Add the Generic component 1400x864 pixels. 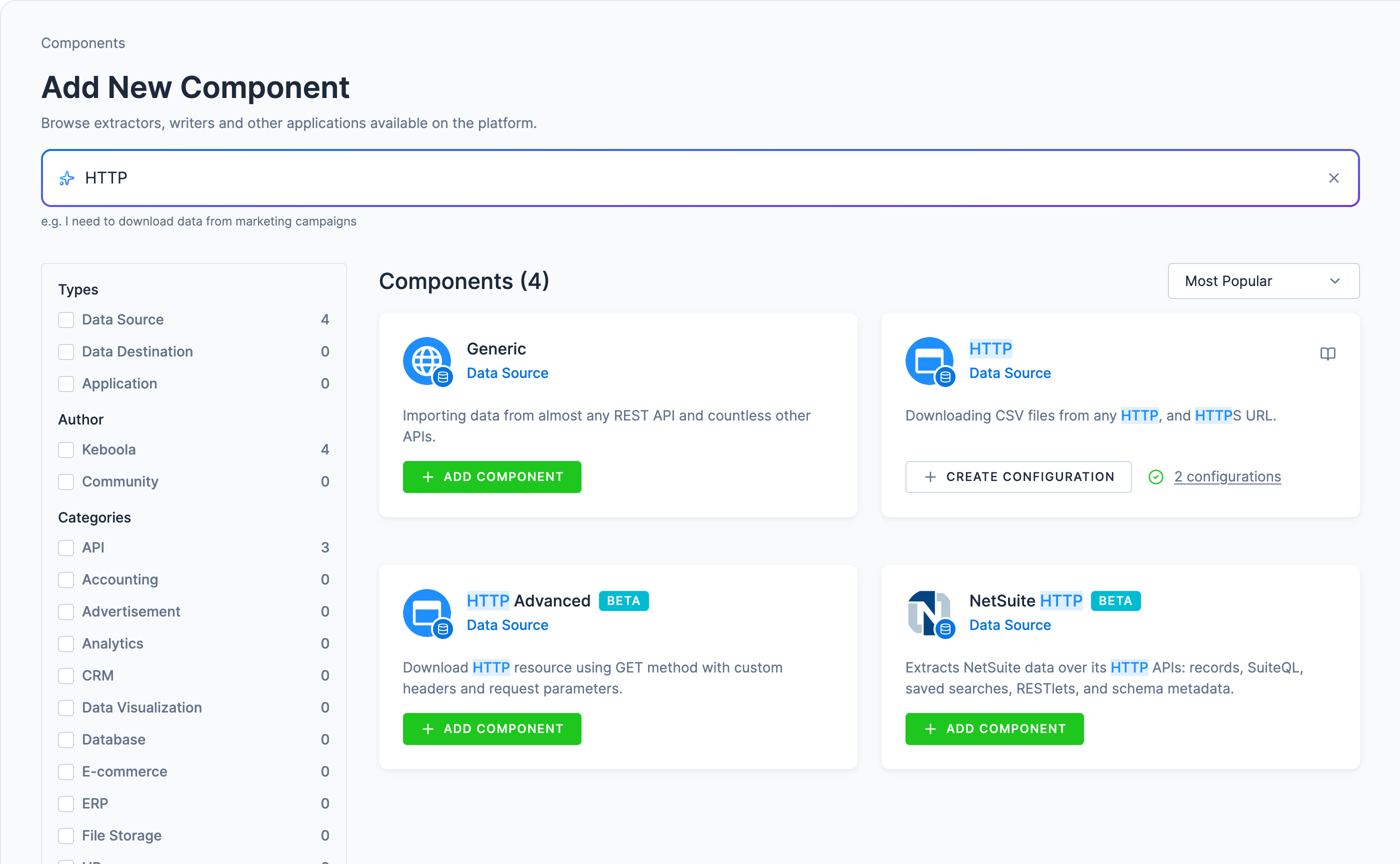tap(492, 477)
